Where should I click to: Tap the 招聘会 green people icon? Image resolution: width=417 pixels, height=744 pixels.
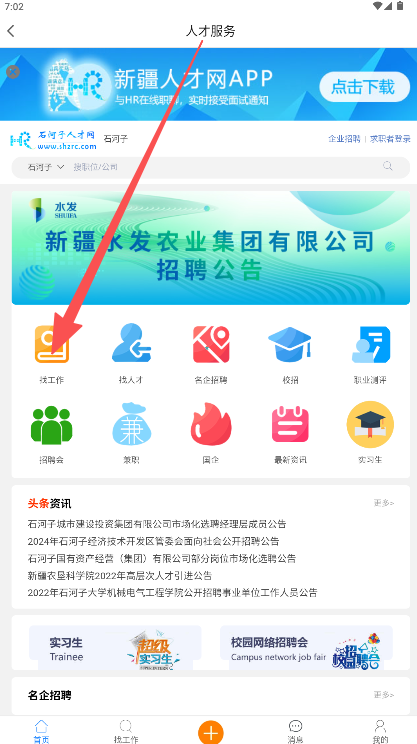click(52, 425)
